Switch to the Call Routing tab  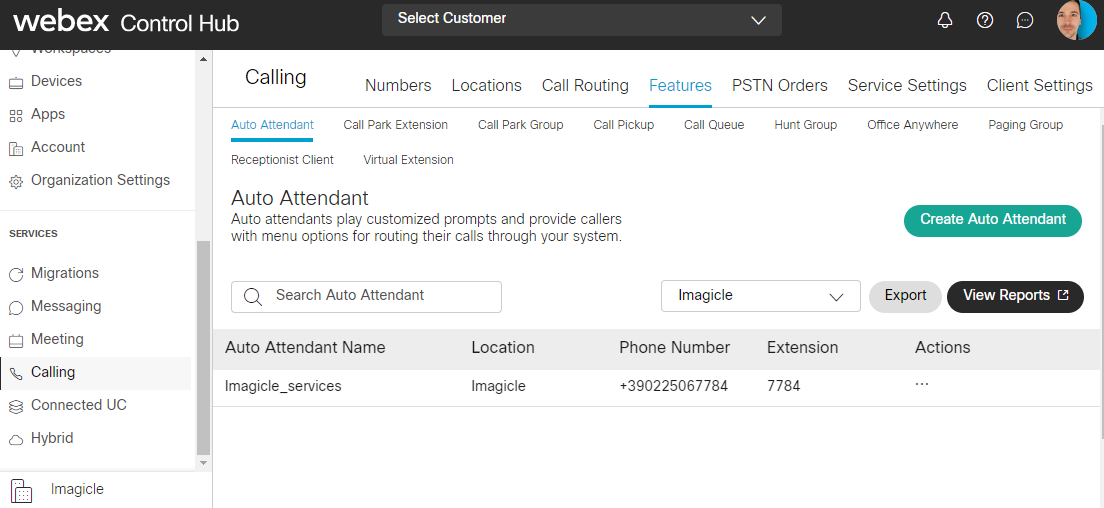(x=585, y=86)
